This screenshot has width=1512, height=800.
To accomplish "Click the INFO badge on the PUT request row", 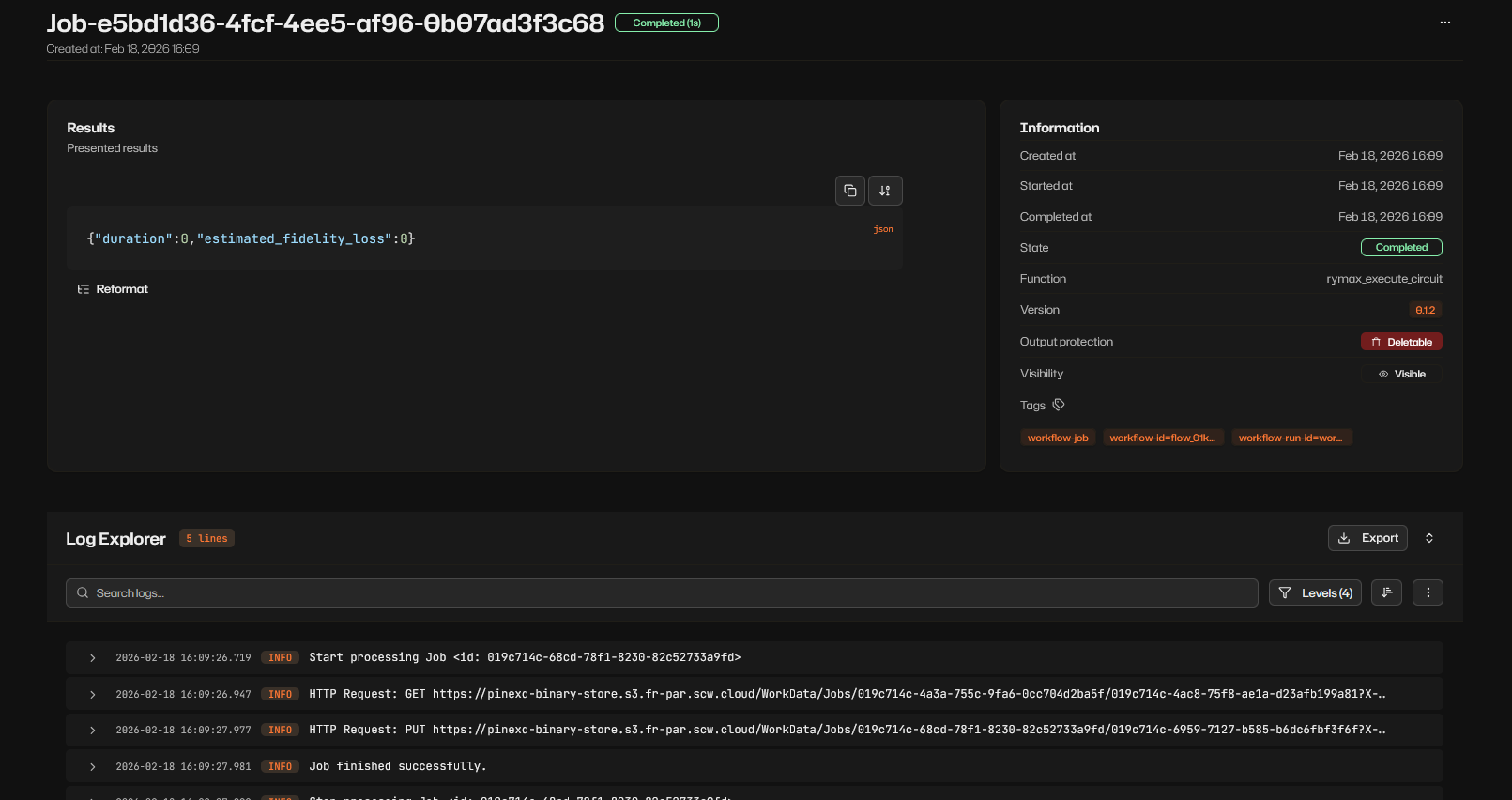I will [280, 731].
